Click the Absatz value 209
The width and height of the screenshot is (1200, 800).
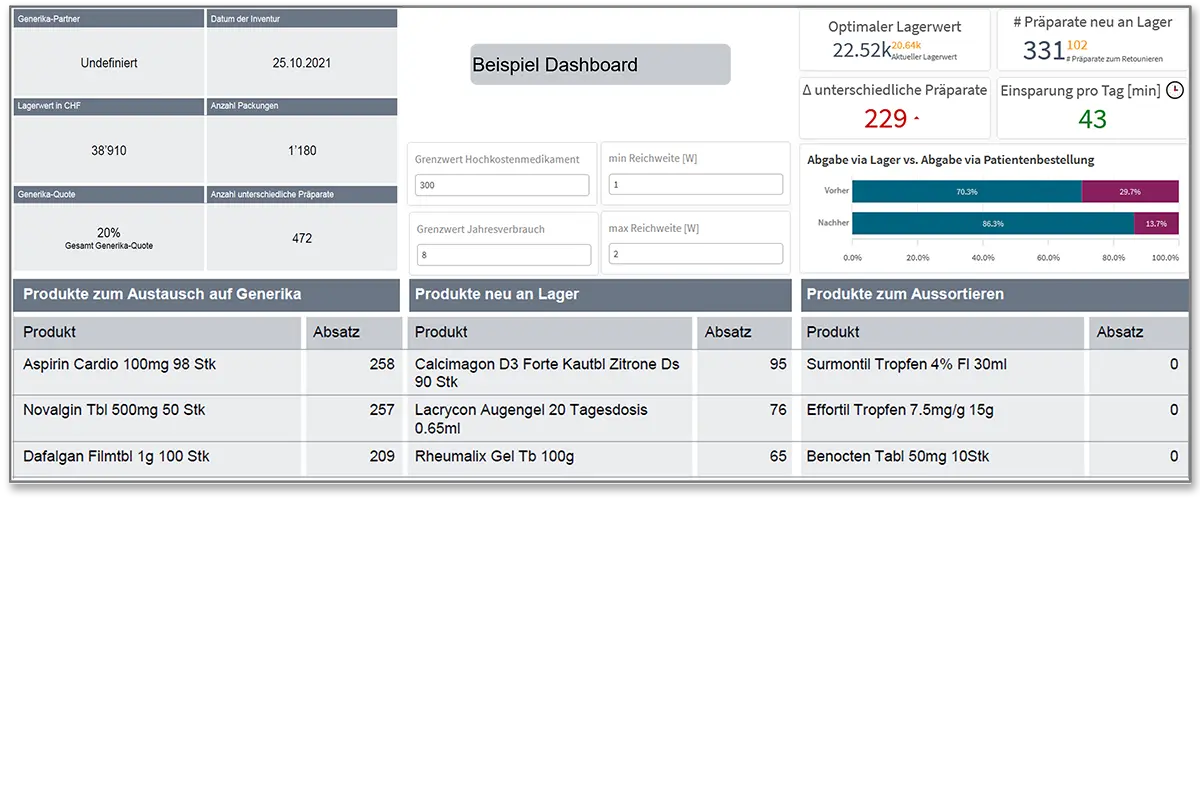382,456
